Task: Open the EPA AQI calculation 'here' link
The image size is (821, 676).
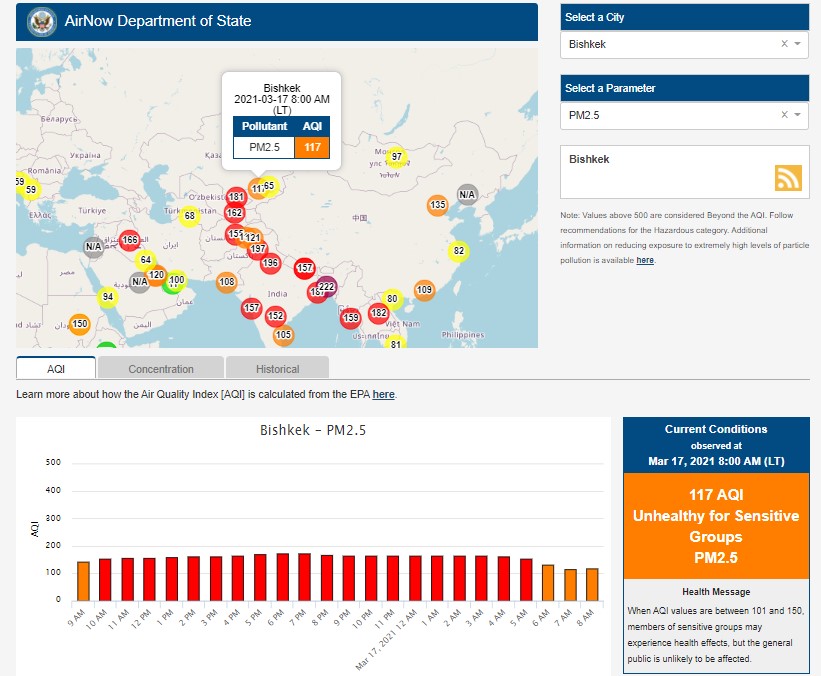Action: pyautogui.click(x=383, y=395)
